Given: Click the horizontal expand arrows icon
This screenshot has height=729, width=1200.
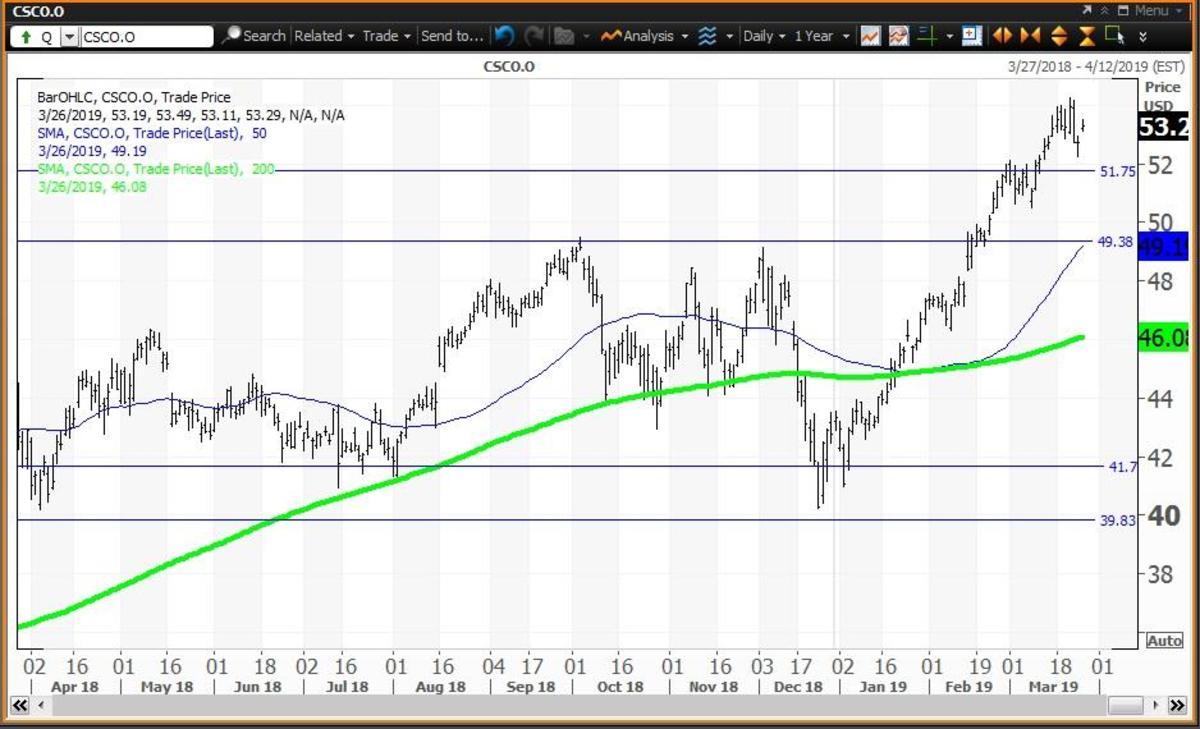Looking at the screenshot, I should (x=1002, y=36).
